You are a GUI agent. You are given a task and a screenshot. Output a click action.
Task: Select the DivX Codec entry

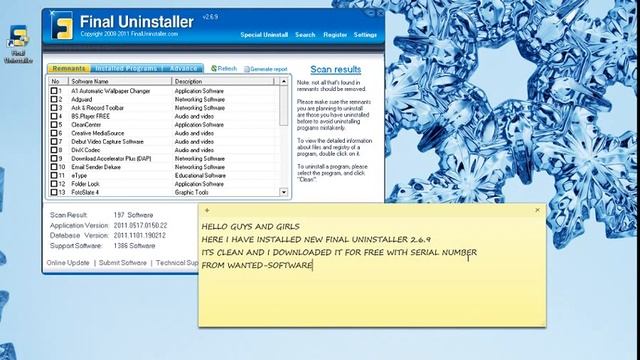click(163, 150)
